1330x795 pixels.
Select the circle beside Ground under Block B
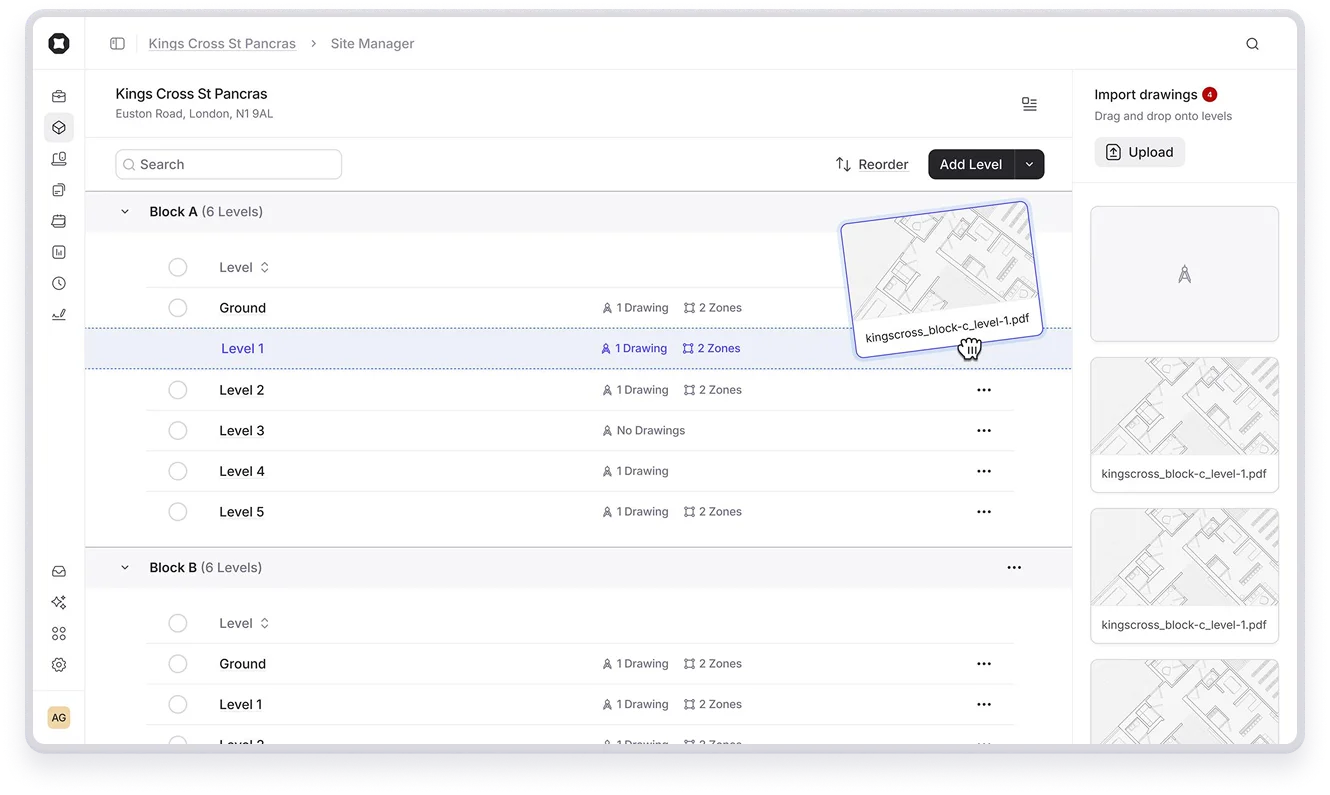[178, 663]
